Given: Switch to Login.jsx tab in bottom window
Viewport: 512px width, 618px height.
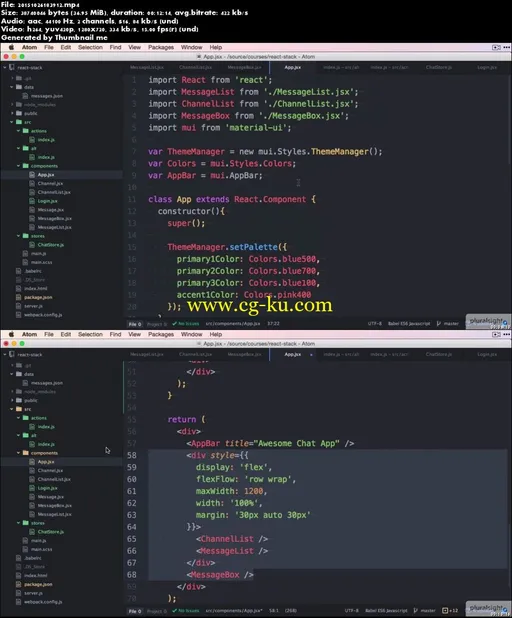Looking at the screenshot, I should (487, 355).
